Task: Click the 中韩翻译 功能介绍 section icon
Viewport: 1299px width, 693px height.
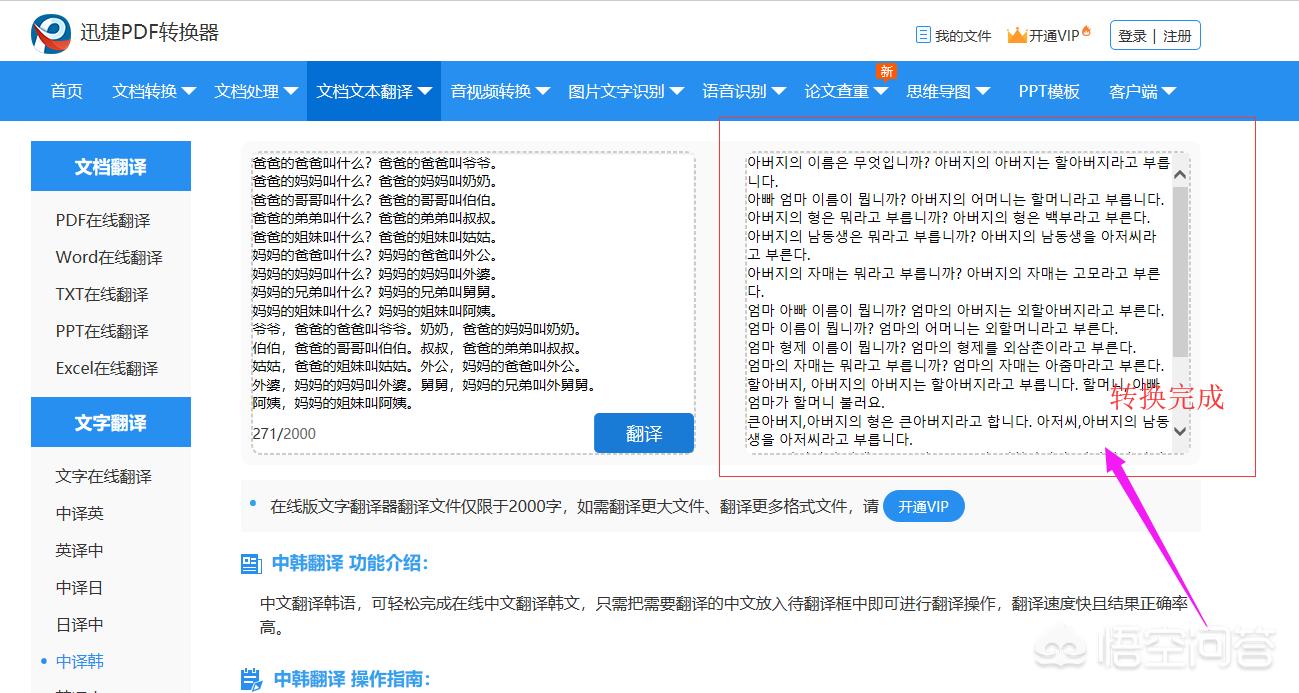Action: pos(251,564)
